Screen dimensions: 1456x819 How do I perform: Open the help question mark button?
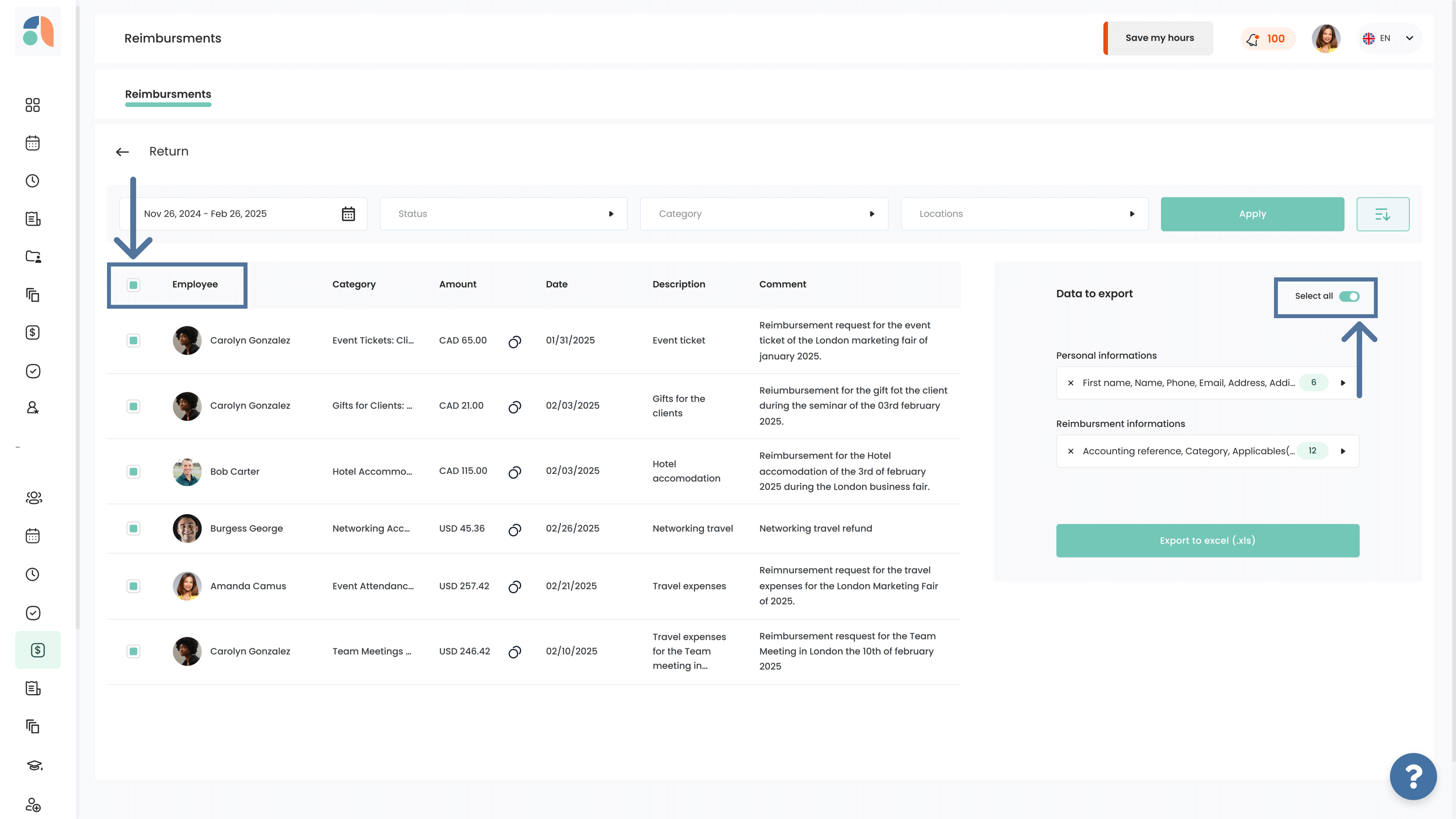[x=1413, y=776]
